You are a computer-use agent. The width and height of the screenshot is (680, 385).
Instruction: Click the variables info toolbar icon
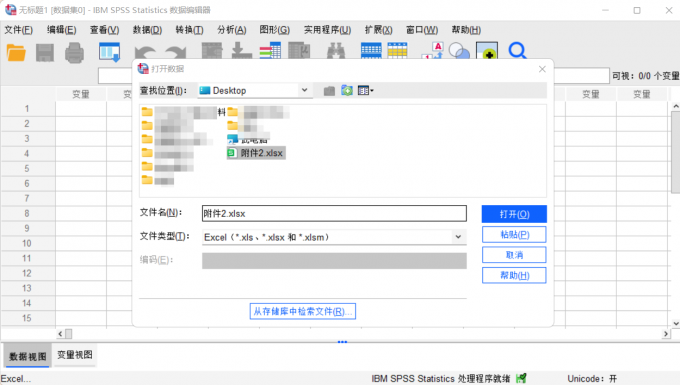(x=270, y=51)
